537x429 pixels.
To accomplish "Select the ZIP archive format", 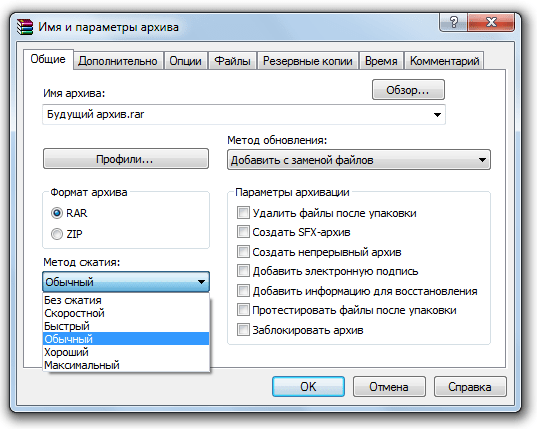I will (x=57, y=234).
